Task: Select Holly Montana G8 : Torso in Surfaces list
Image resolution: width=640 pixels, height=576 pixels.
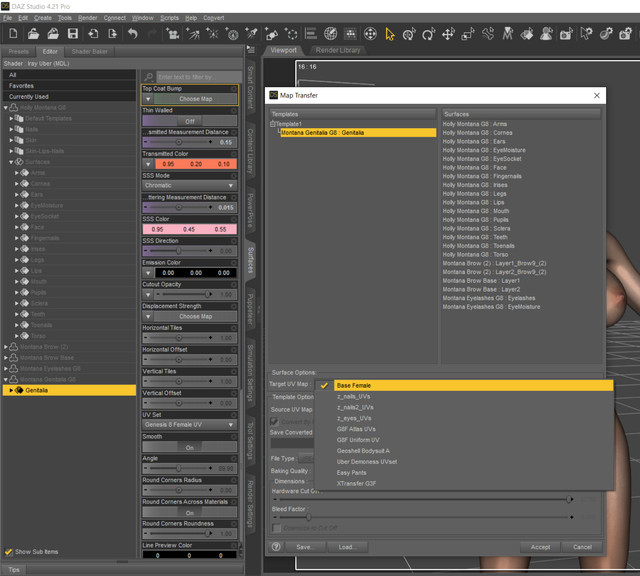Action: 475,254
